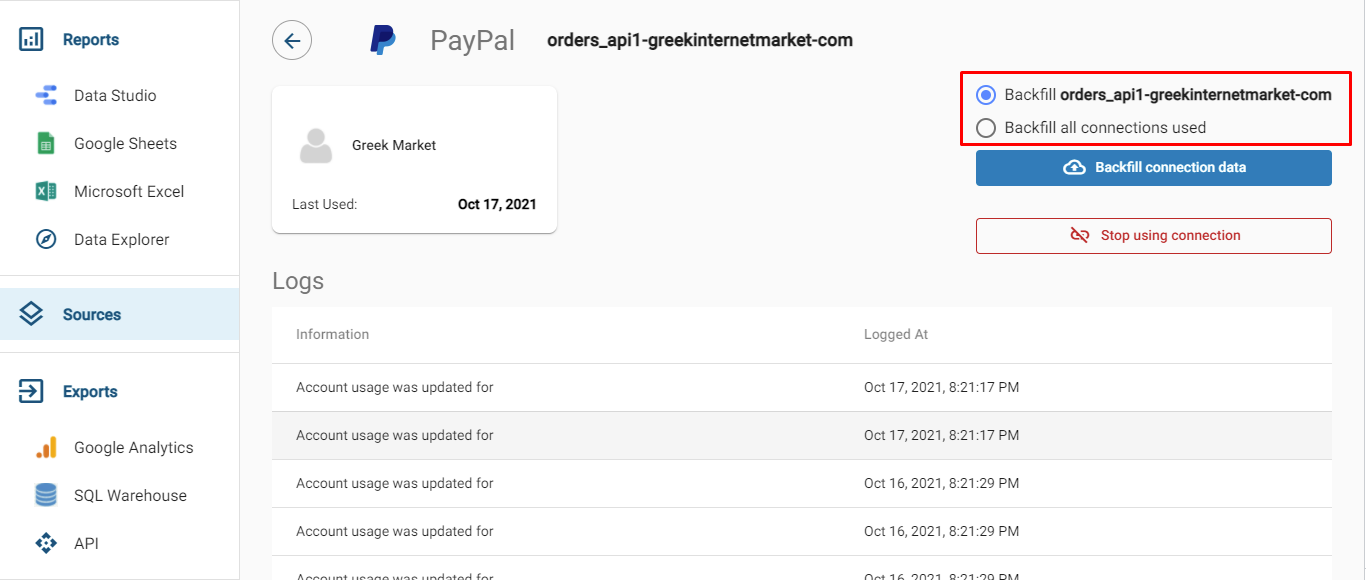Image resolution: width=1366 pixels, height=580 pixels.
Task: Click the Information column header
Action: (x=332, y=335)
